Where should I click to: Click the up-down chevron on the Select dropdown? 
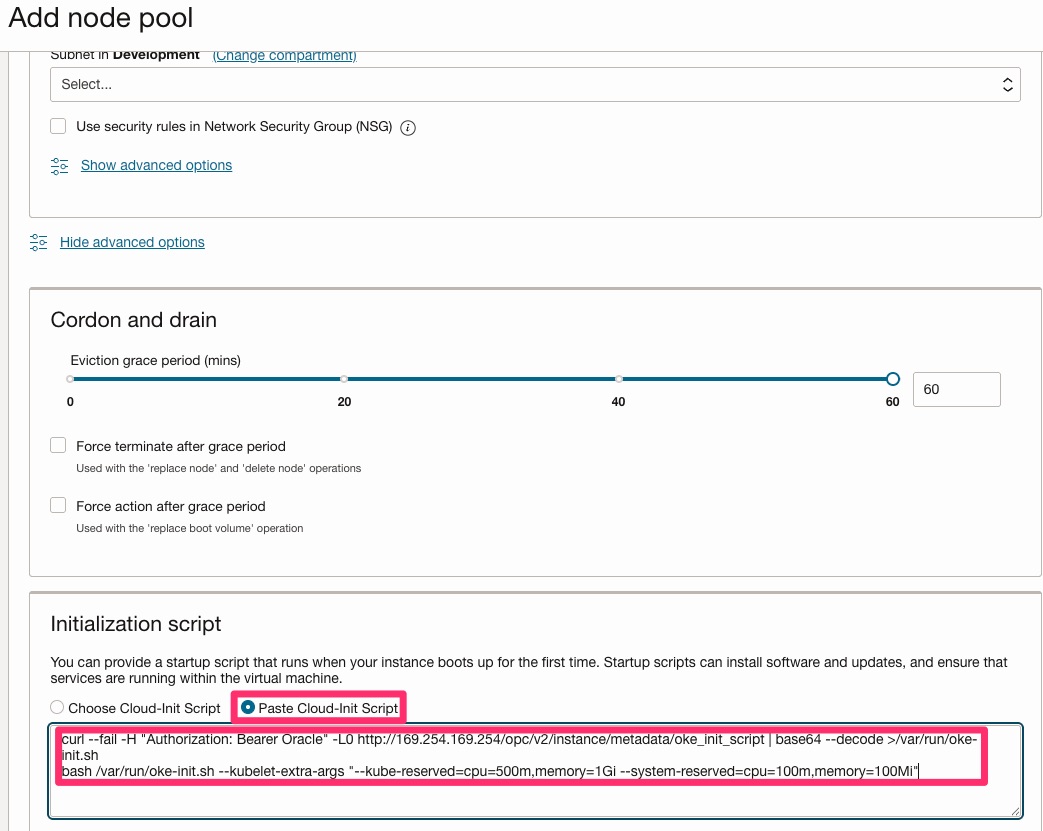[1007, 84]
